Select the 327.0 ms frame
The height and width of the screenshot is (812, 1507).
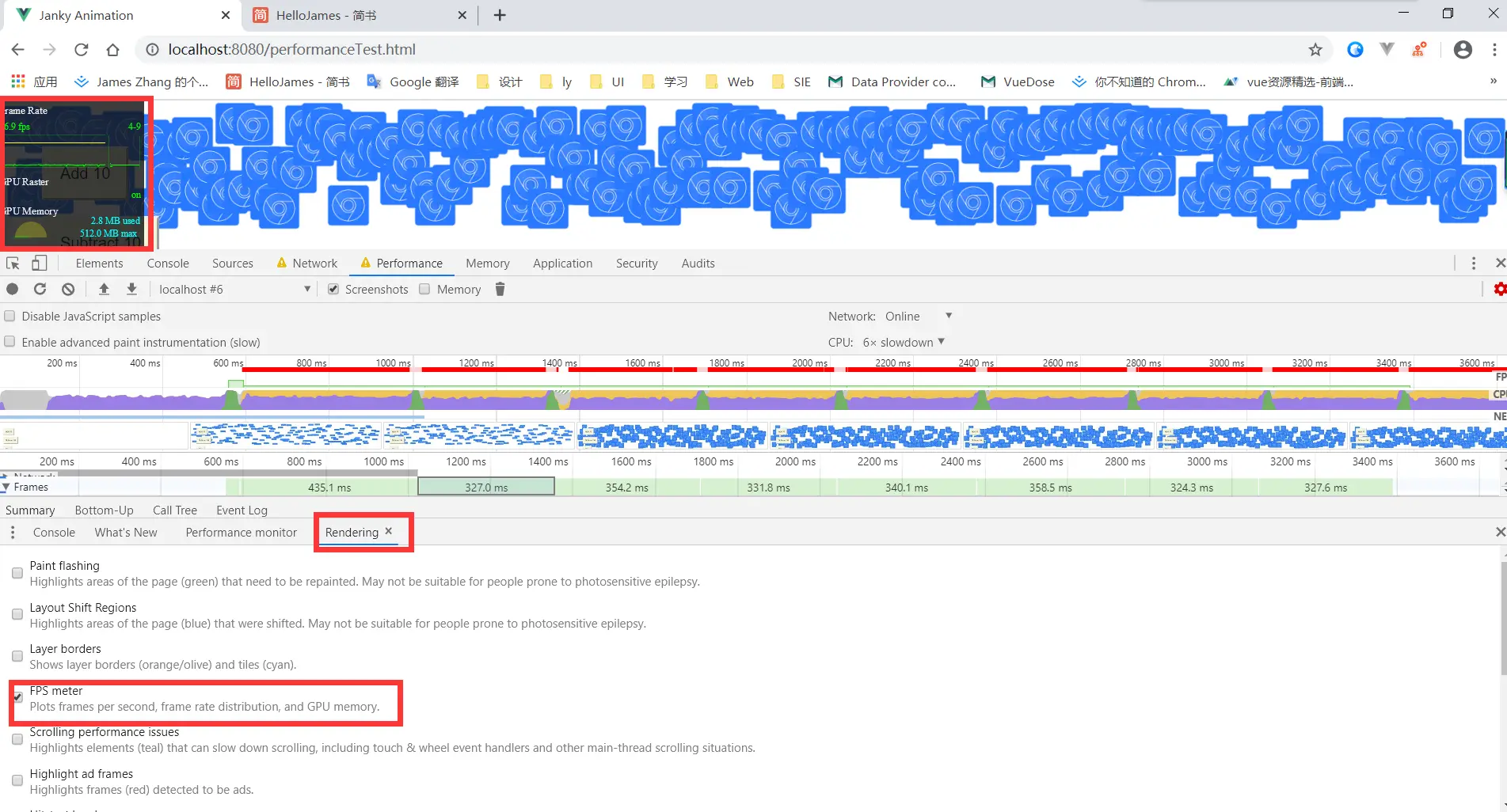coord(486,488)
